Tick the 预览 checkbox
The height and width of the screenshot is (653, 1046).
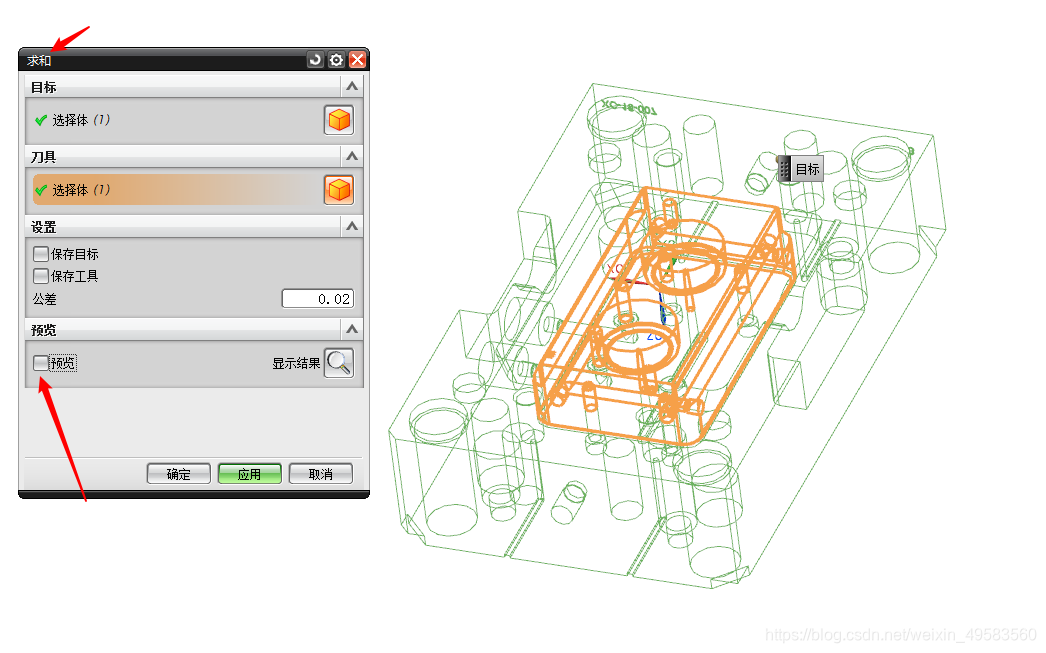click(41, 363)
